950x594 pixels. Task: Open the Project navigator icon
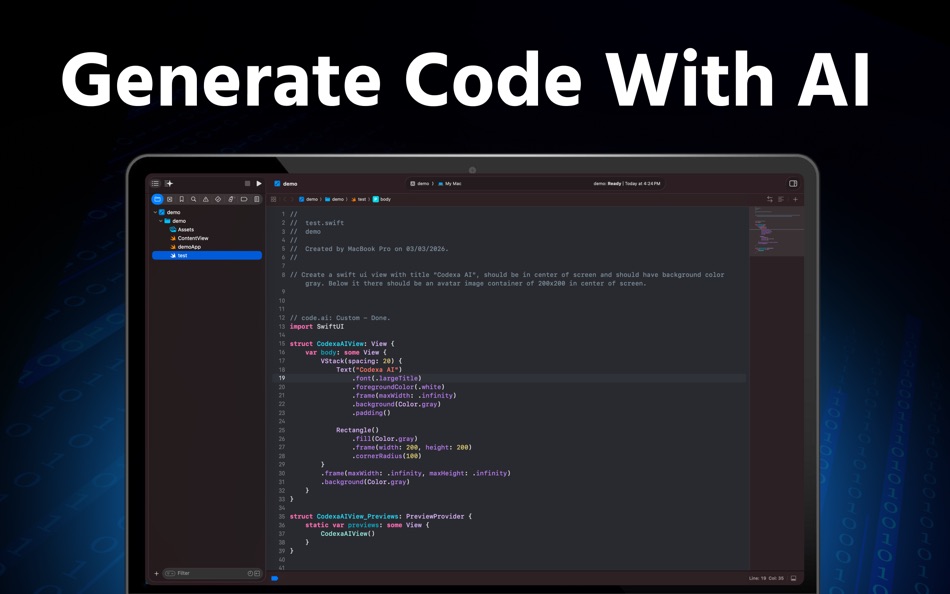pyautogui.click(x=157, y=199)
